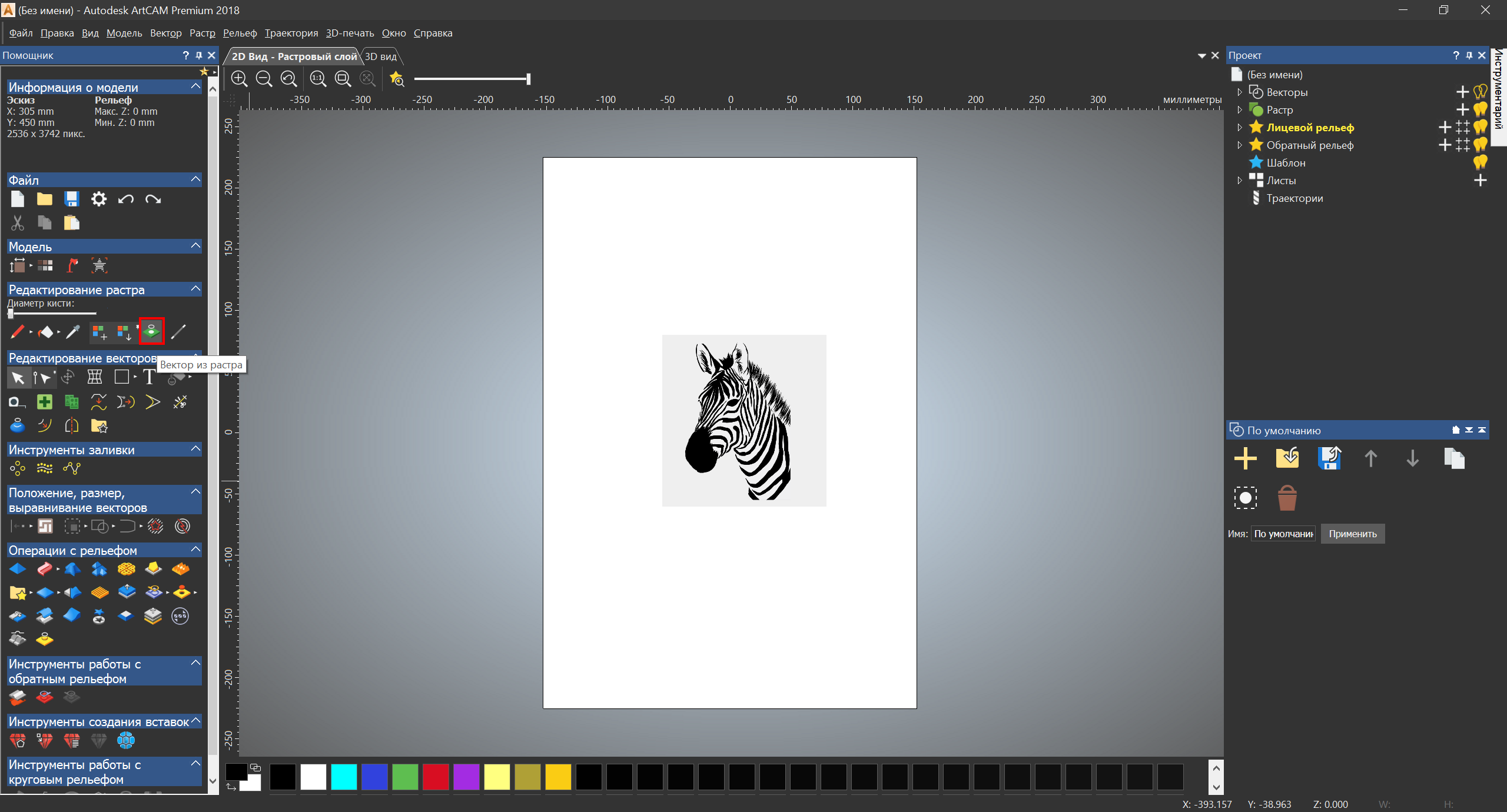The image size is (1507, 812).
Task: Toggle visibility bulb for Растр layers
Action: pos(1480,110)
